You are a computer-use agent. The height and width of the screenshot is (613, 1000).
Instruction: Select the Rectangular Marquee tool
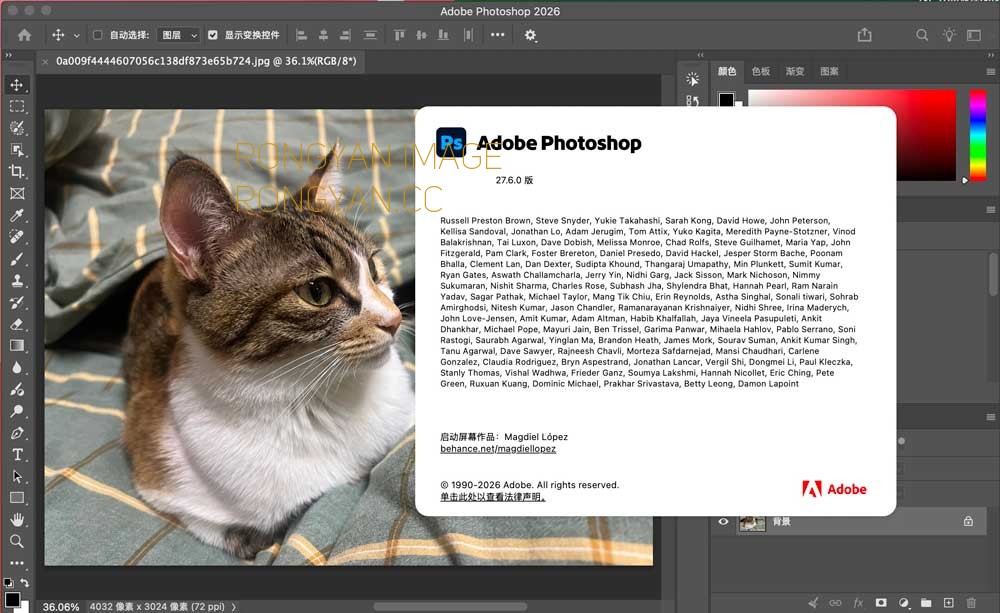tap(17, 107)
